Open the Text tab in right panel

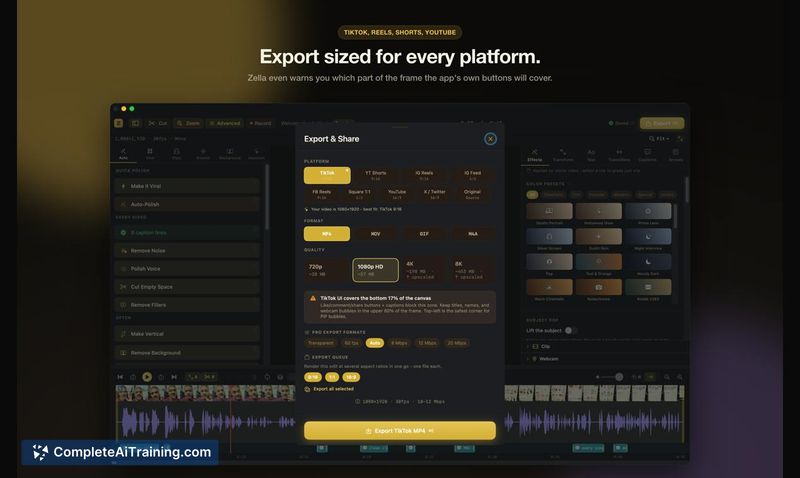coord(591,155)
